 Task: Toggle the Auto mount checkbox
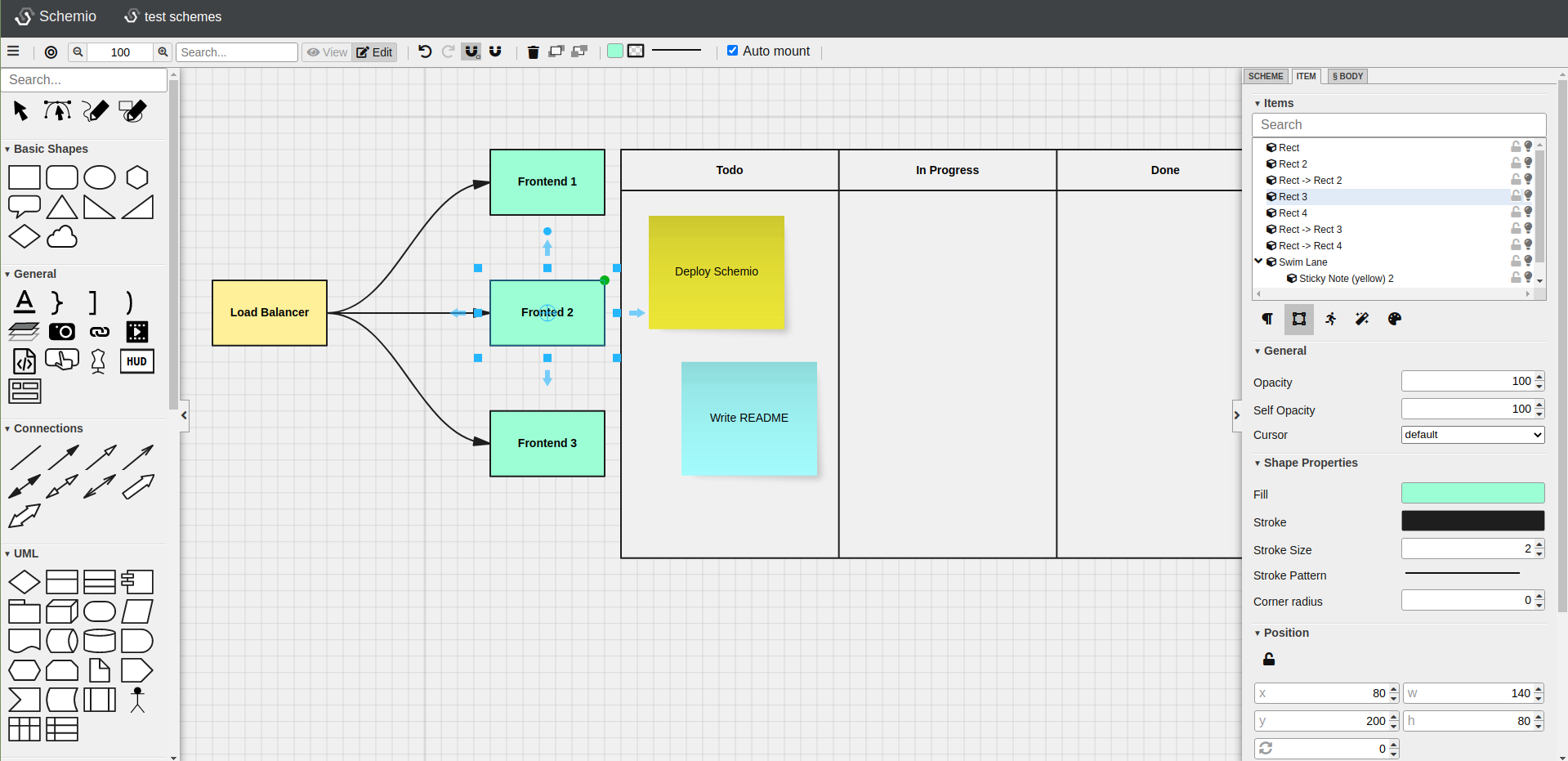click(x=733, y=51)
